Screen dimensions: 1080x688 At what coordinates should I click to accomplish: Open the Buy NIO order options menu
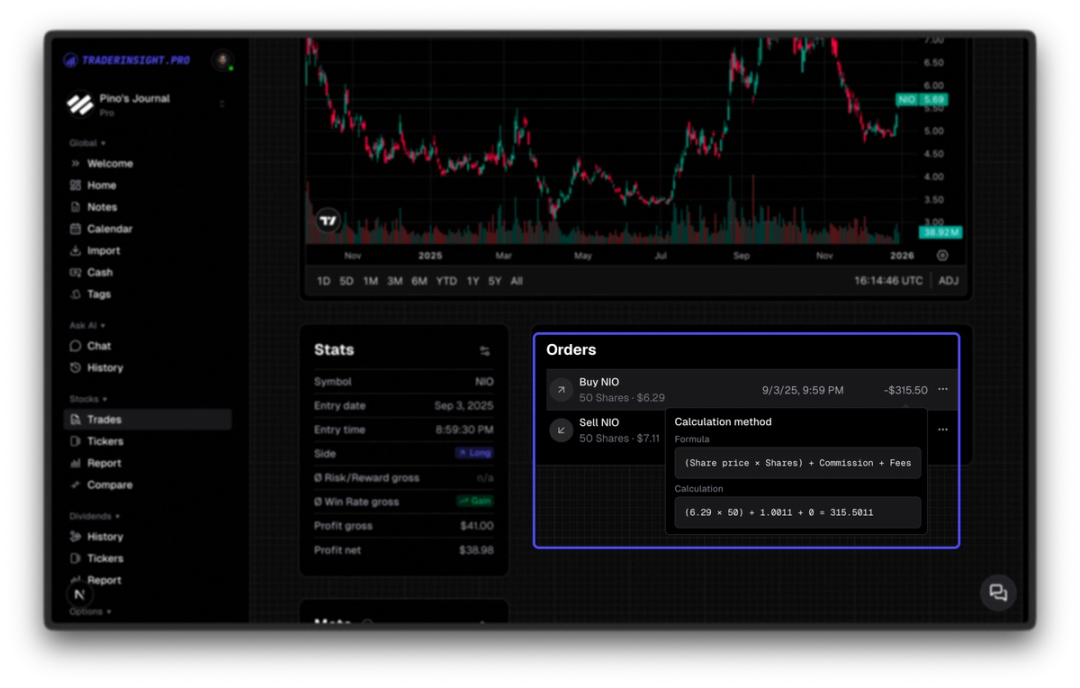tap(942, 389)
